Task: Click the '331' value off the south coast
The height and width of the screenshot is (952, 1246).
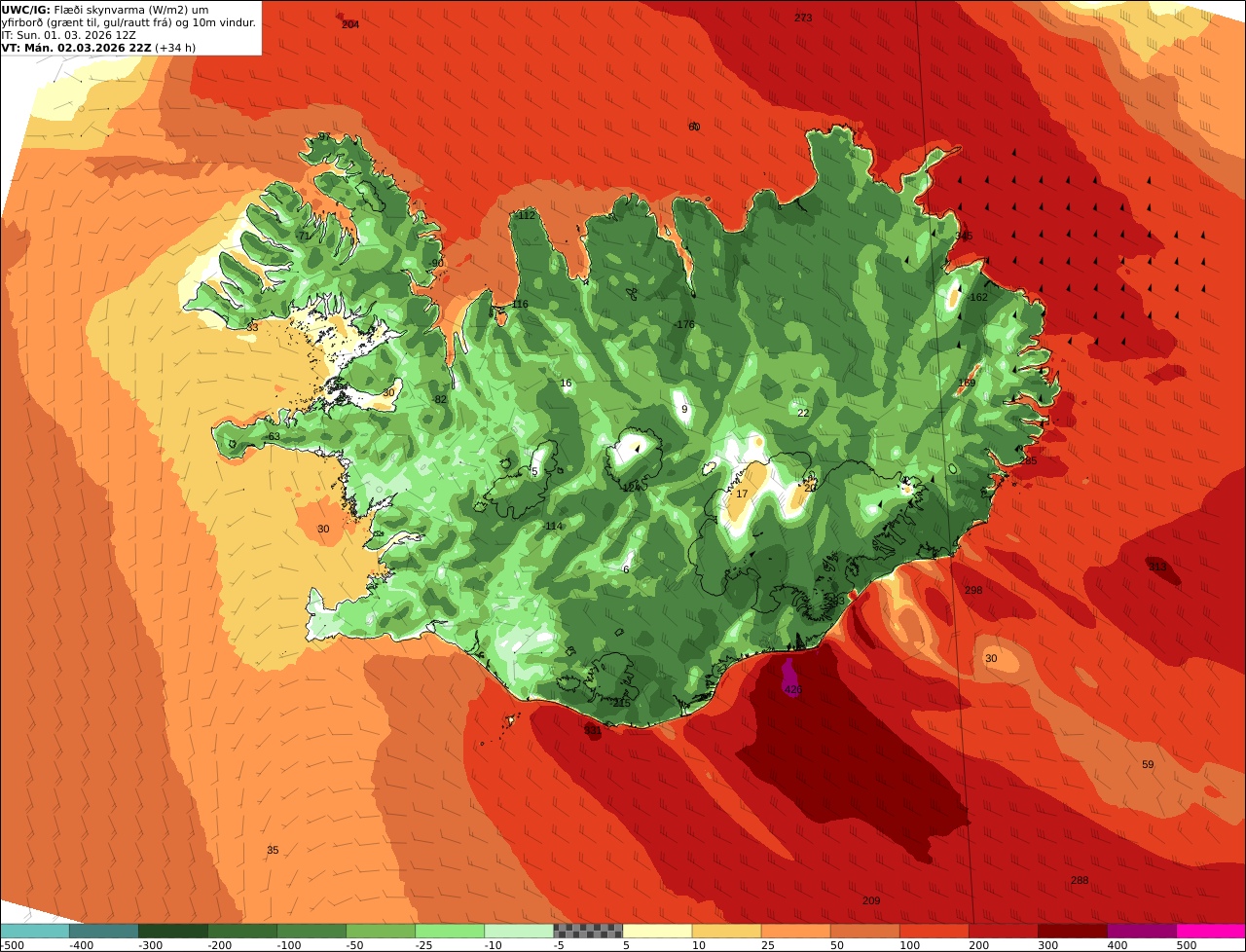Action: [592, 730]
